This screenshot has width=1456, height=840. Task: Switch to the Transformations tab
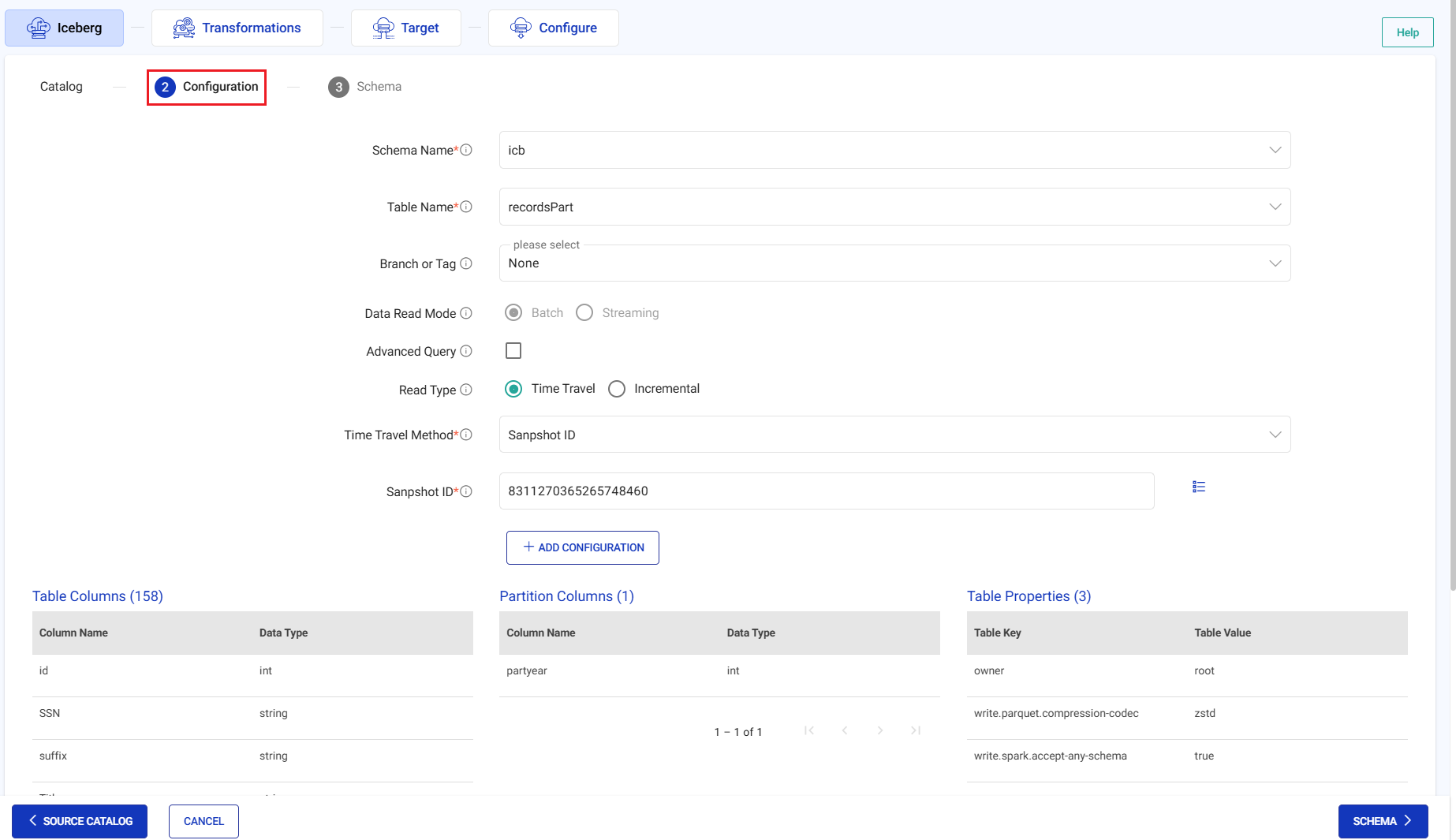[237, 28]
